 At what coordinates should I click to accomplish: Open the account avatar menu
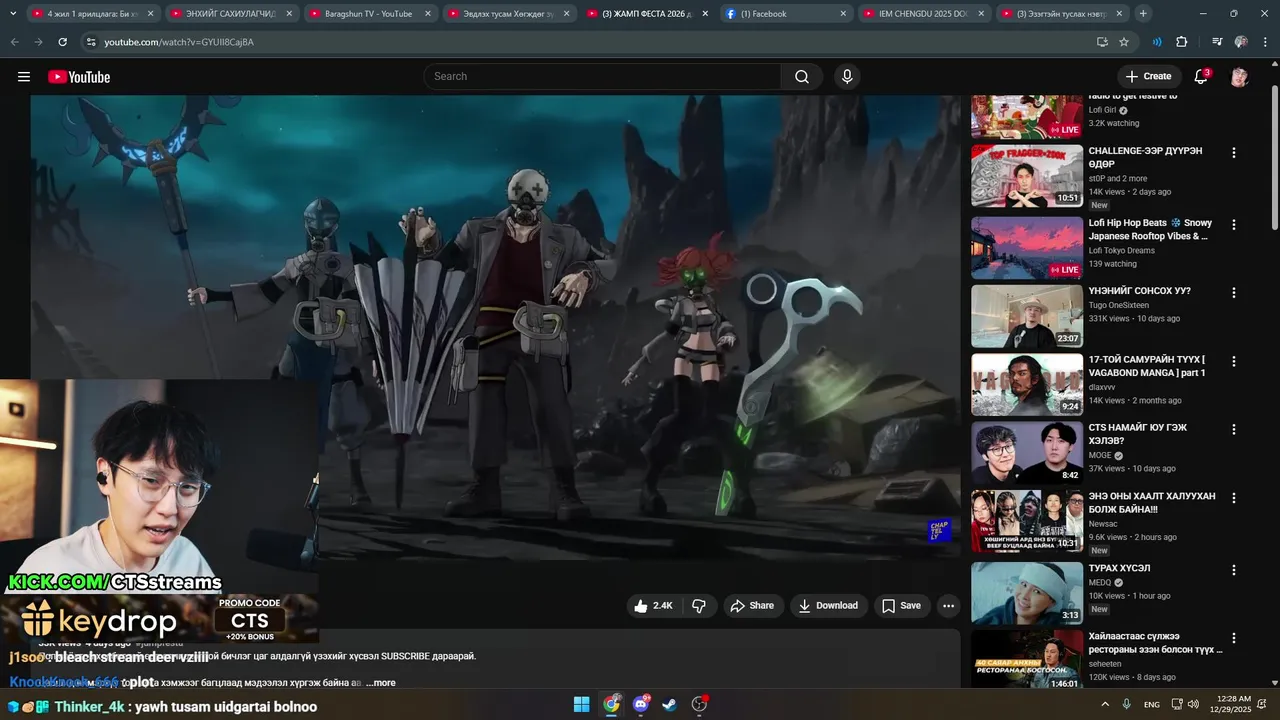tap(1239, 77)
